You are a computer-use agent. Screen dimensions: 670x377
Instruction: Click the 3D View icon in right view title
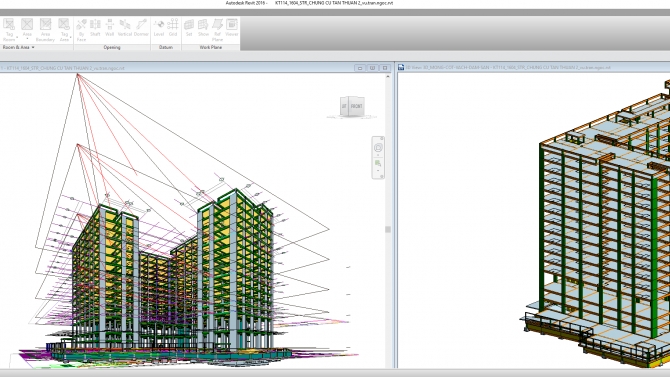tap(401, 68)
